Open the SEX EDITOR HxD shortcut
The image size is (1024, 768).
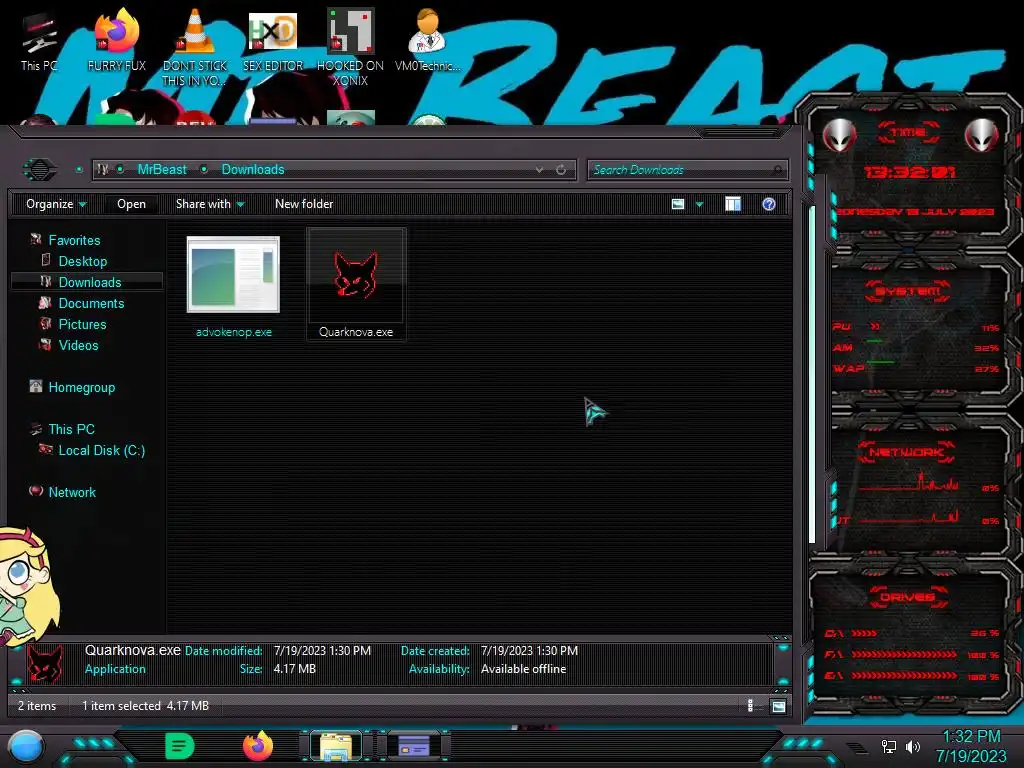pos(273,40)
